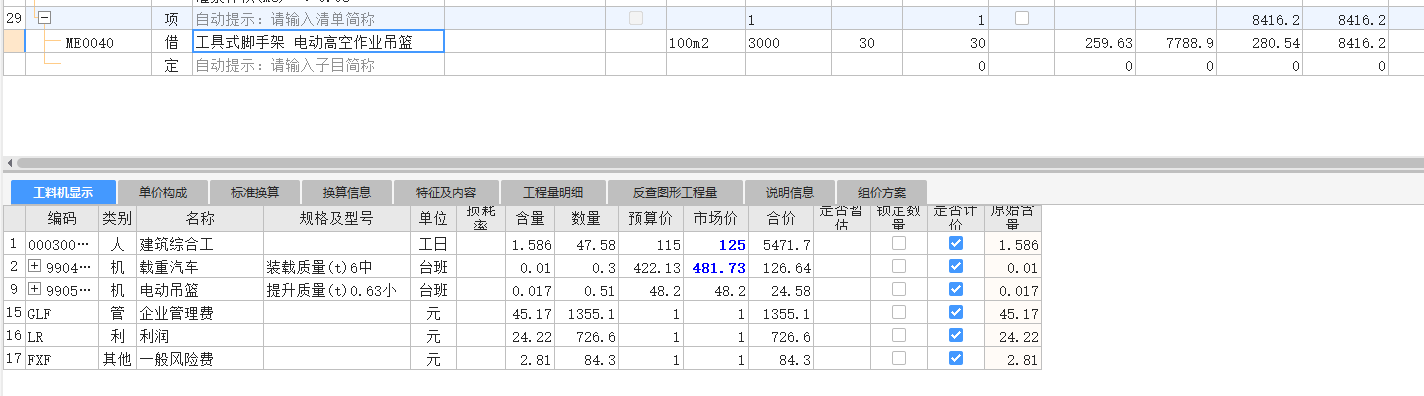This screenshot has height=396, width=1424.
Task: Open the 标准换算 tab
Action: coord(255,193)
